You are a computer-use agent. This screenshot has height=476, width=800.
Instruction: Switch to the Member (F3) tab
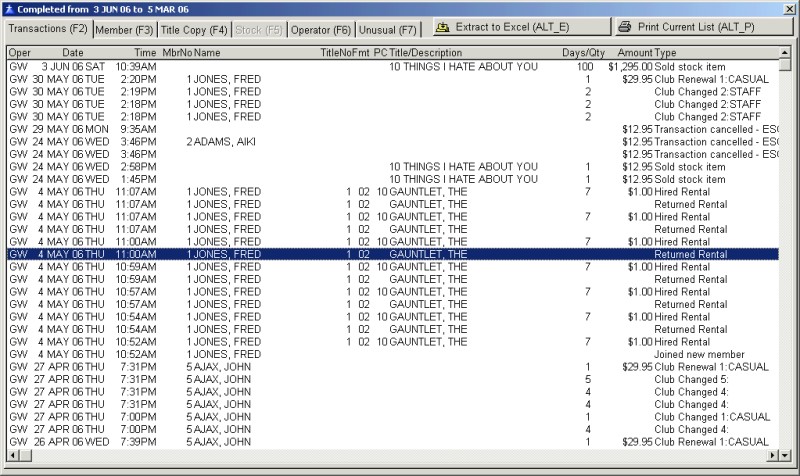click(x=125, y=30)
